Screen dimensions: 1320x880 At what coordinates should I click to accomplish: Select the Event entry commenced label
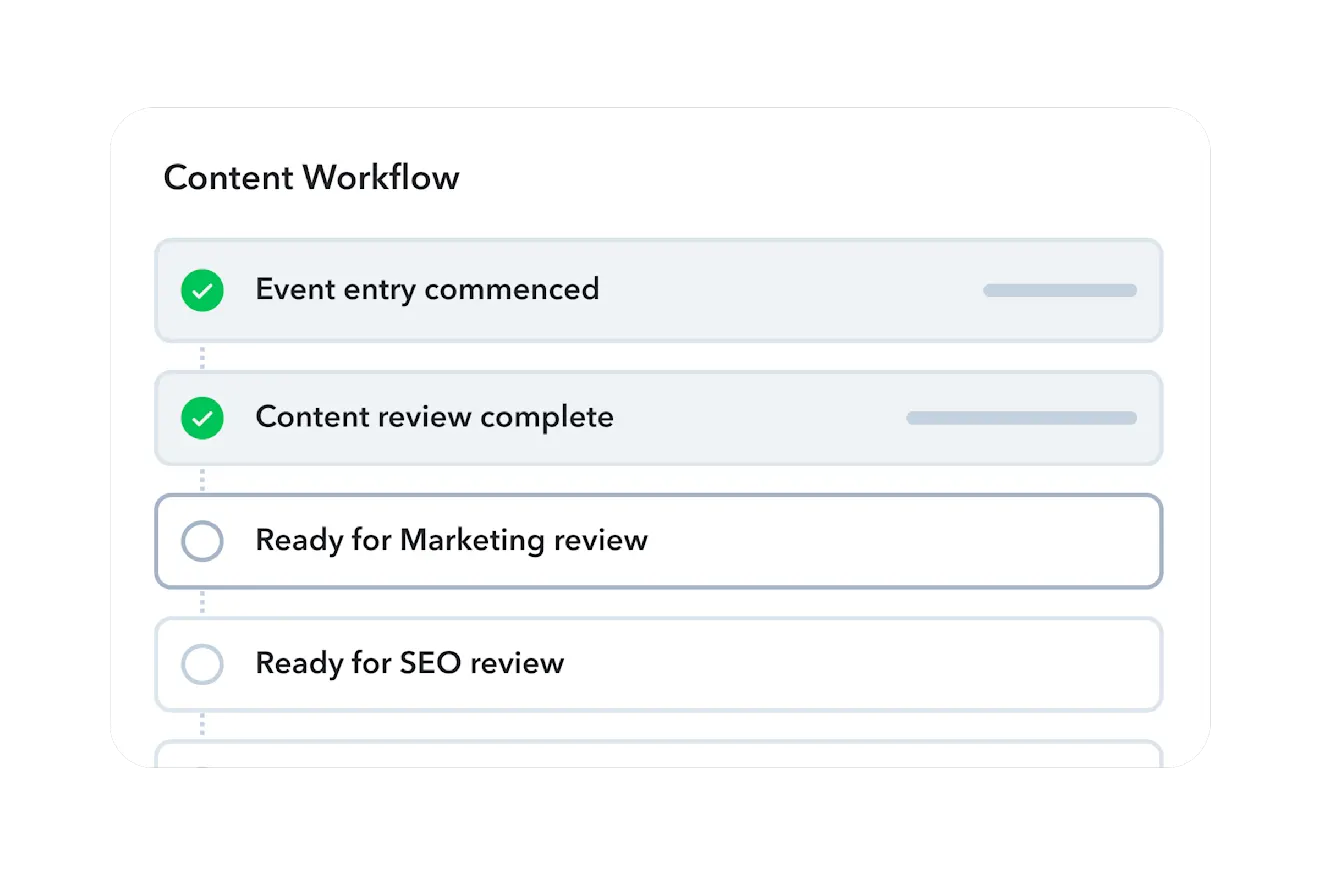pos(427,290)
